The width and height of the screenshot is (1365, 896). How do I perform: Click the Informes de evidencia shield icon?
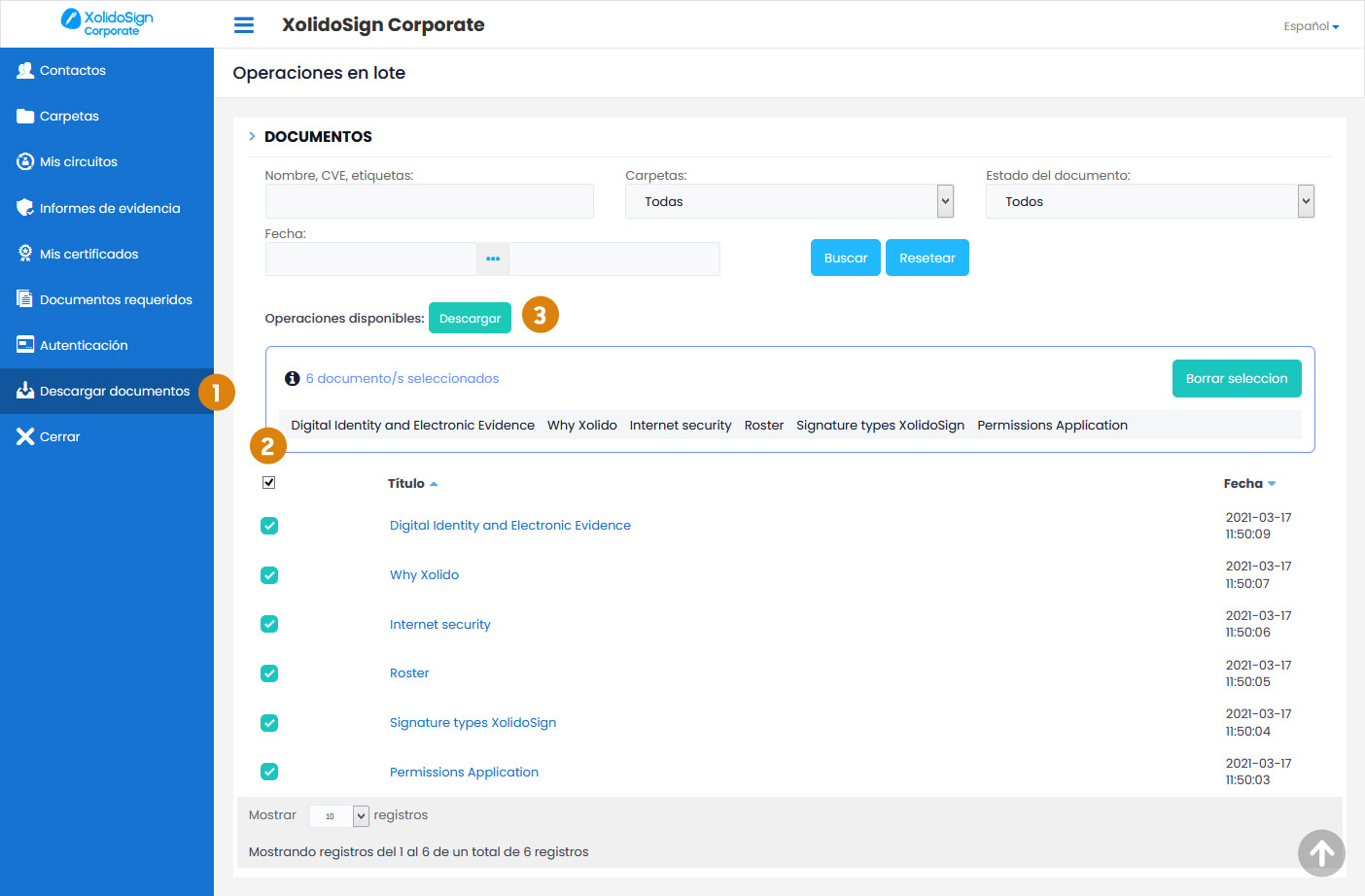pos(25,208)
